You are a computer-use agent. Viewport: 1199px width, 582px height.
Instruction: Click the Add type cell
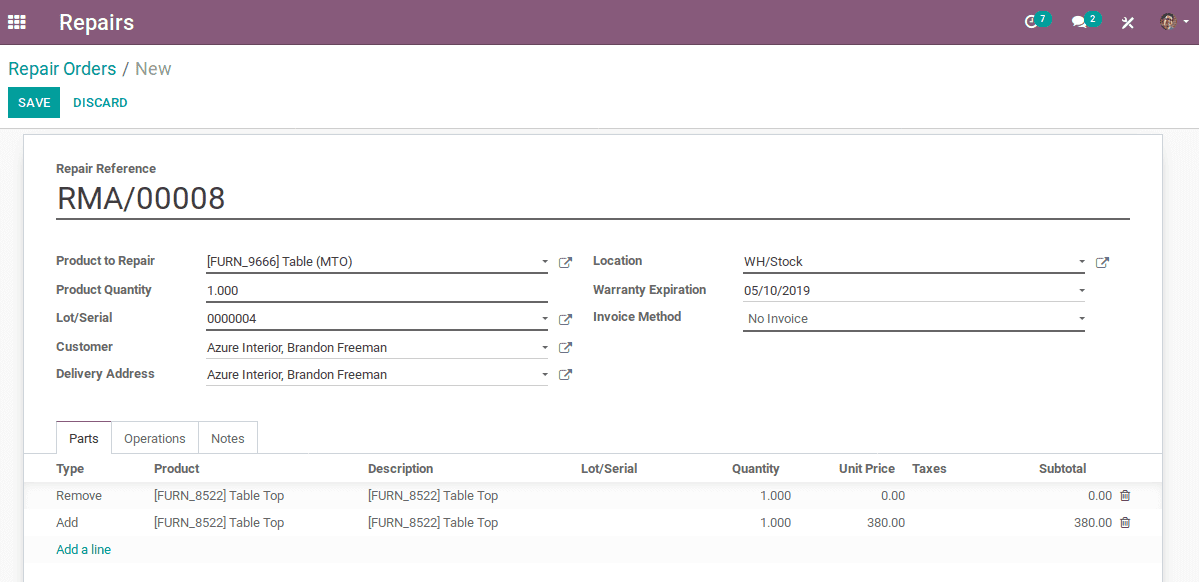pos(67,523)
